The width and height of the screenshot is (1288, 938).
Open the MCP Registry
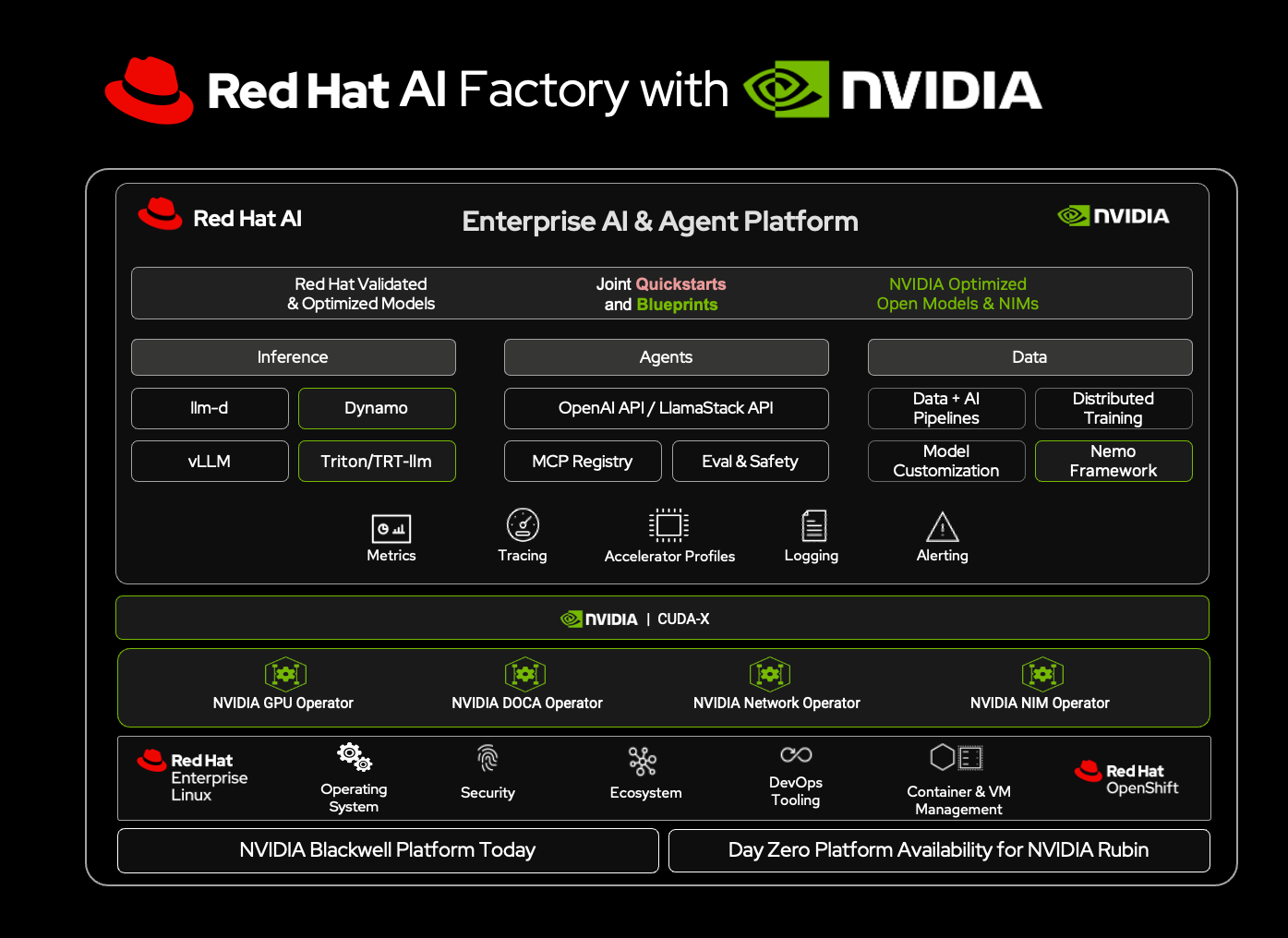click(582, 461)
